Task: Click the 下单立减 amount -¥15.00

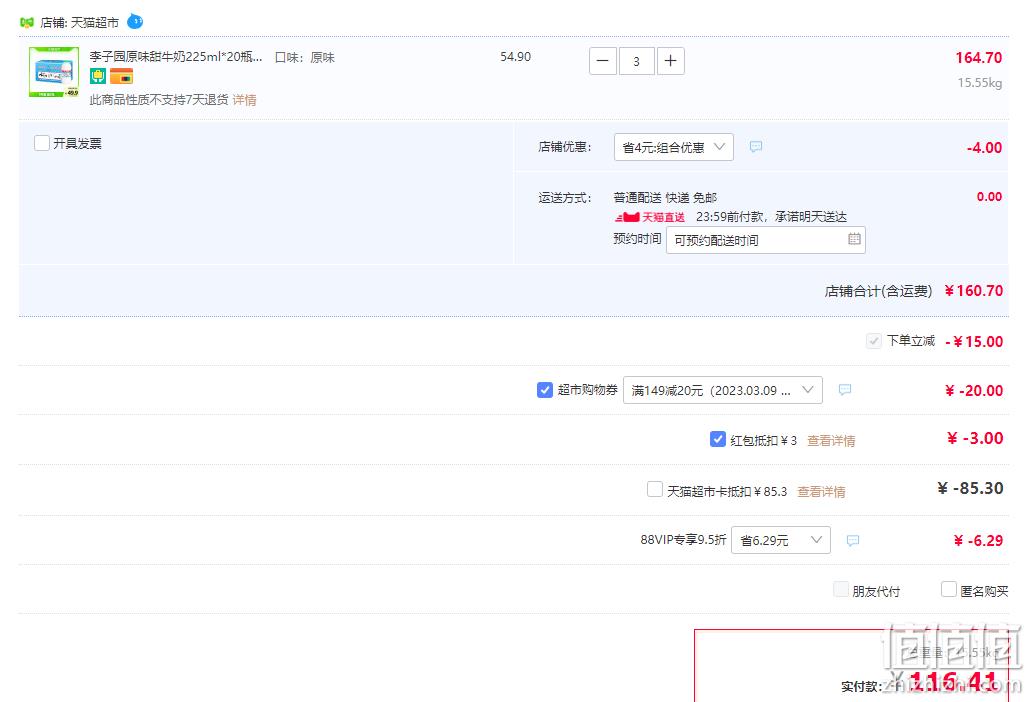Action: click(974, 341)
